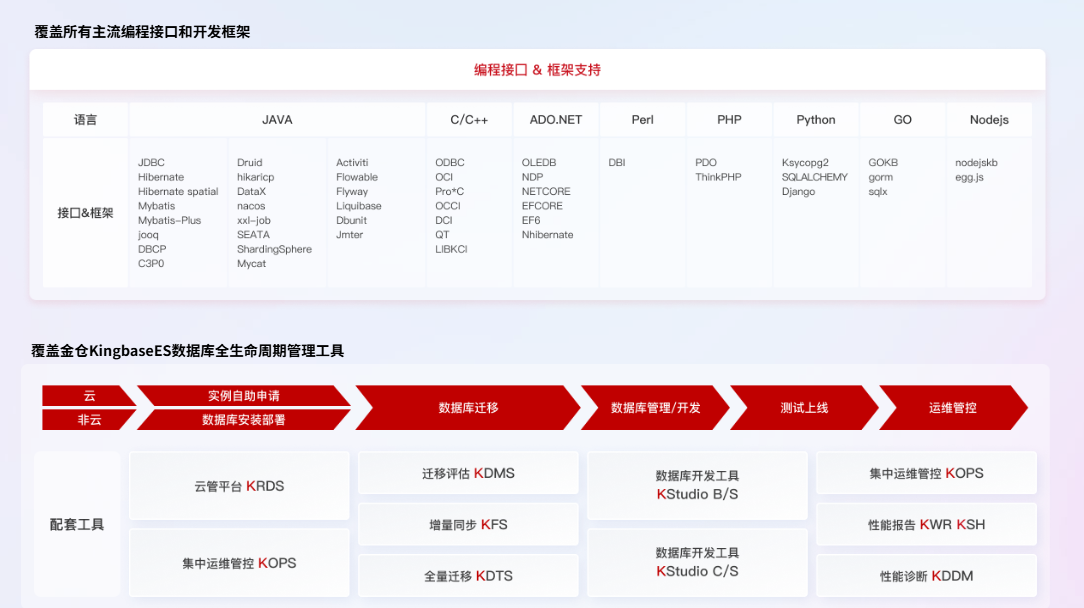Screen dimensions: 1084x608
Task: Click the OLEDB entry
Action: 539,163
